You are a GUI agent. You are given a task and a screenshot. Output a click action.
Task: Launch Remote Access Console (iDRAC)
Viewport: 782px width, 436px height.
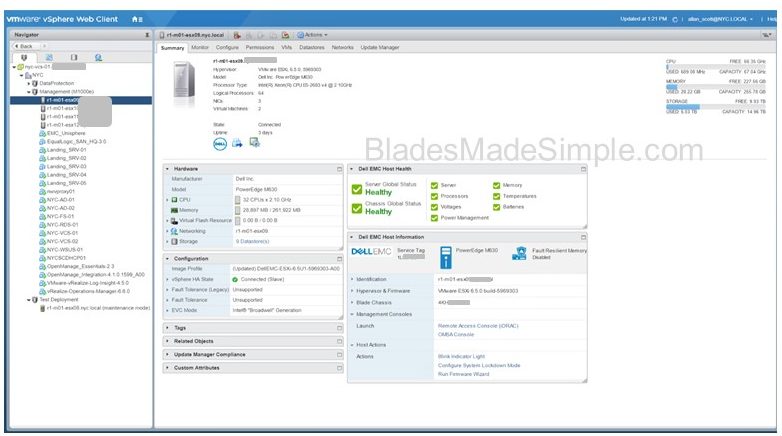[x=478, y=326]
